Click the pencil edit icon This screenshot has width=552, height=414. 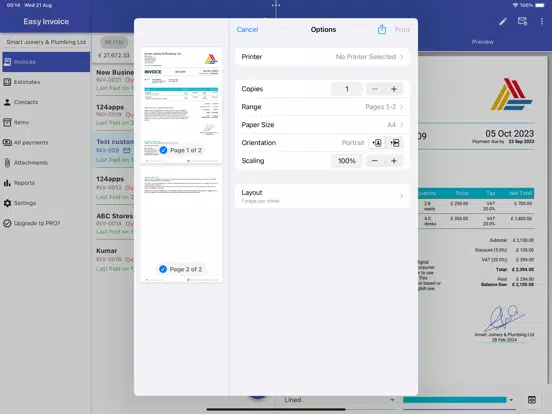coord(503,22)
